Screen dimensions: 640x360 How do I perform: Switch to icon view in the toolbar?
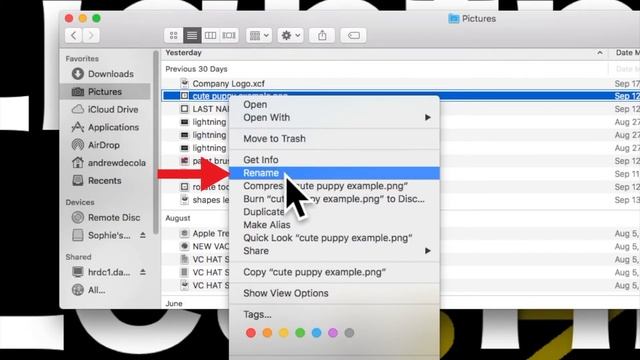click(x=173, y=36)
